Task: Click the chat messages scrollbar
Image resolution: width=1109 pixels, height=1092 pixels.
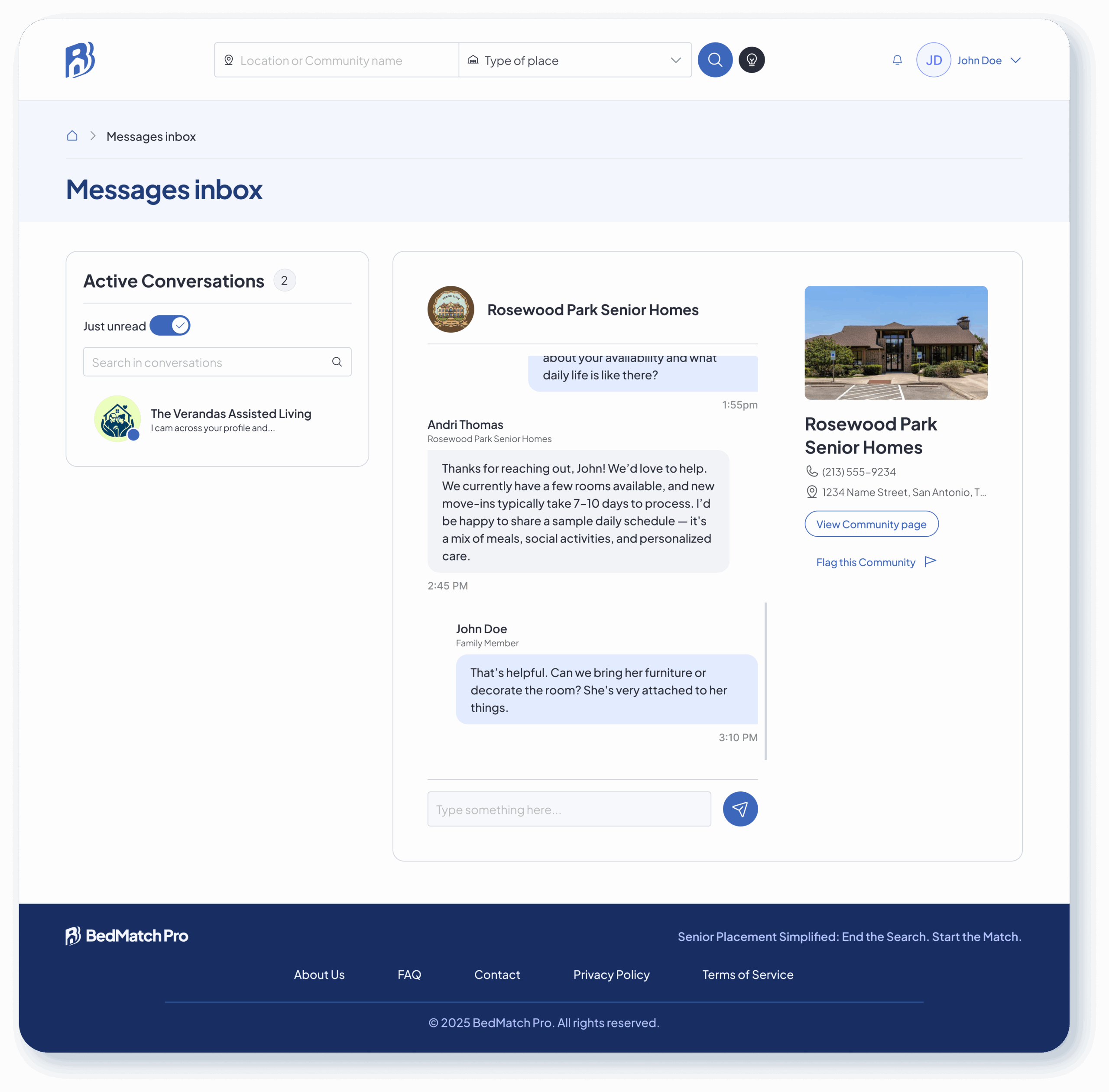Action: 765,681
